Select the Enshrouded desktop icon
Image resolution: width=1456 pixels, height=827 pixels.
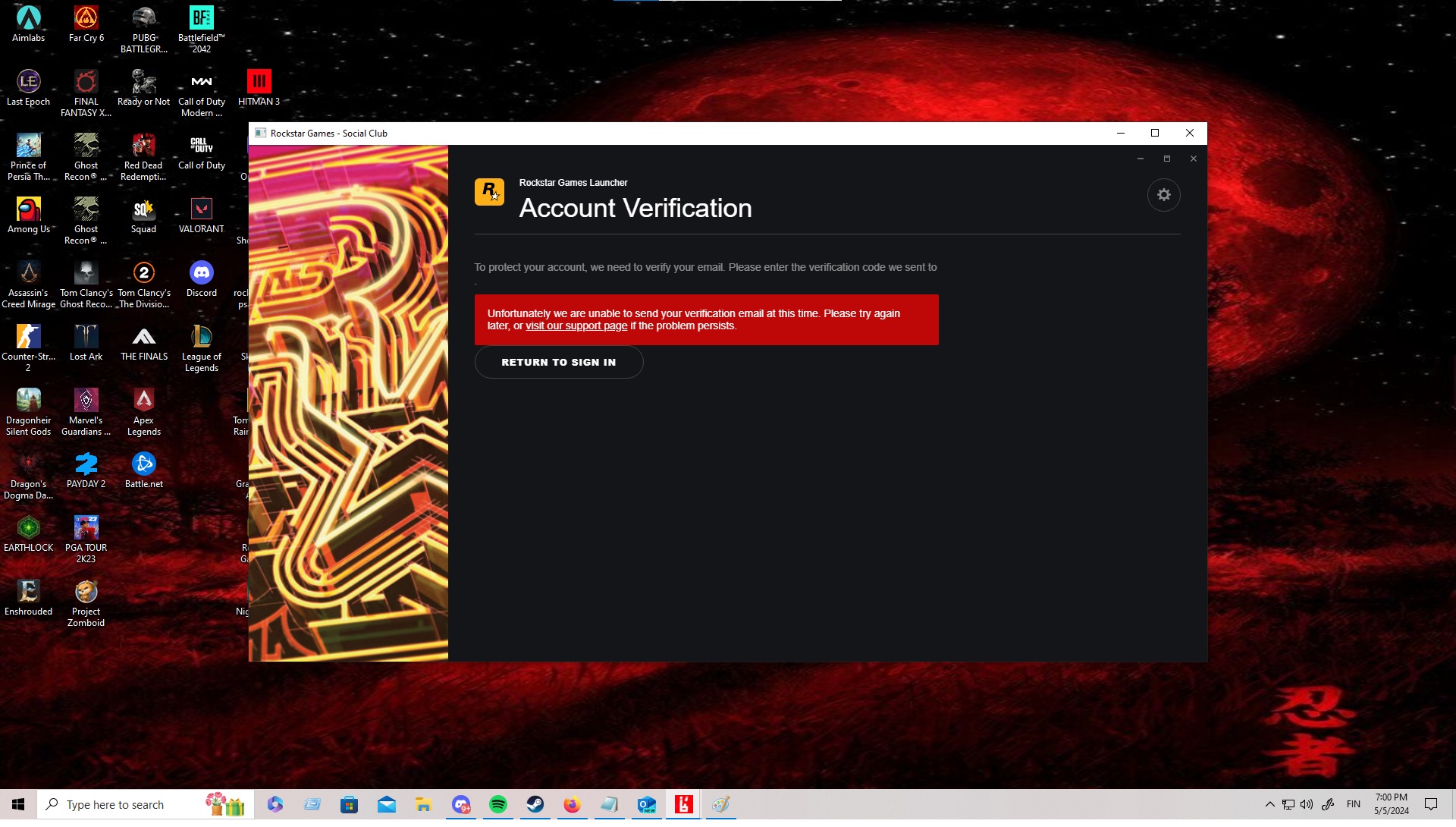point(29,598)
